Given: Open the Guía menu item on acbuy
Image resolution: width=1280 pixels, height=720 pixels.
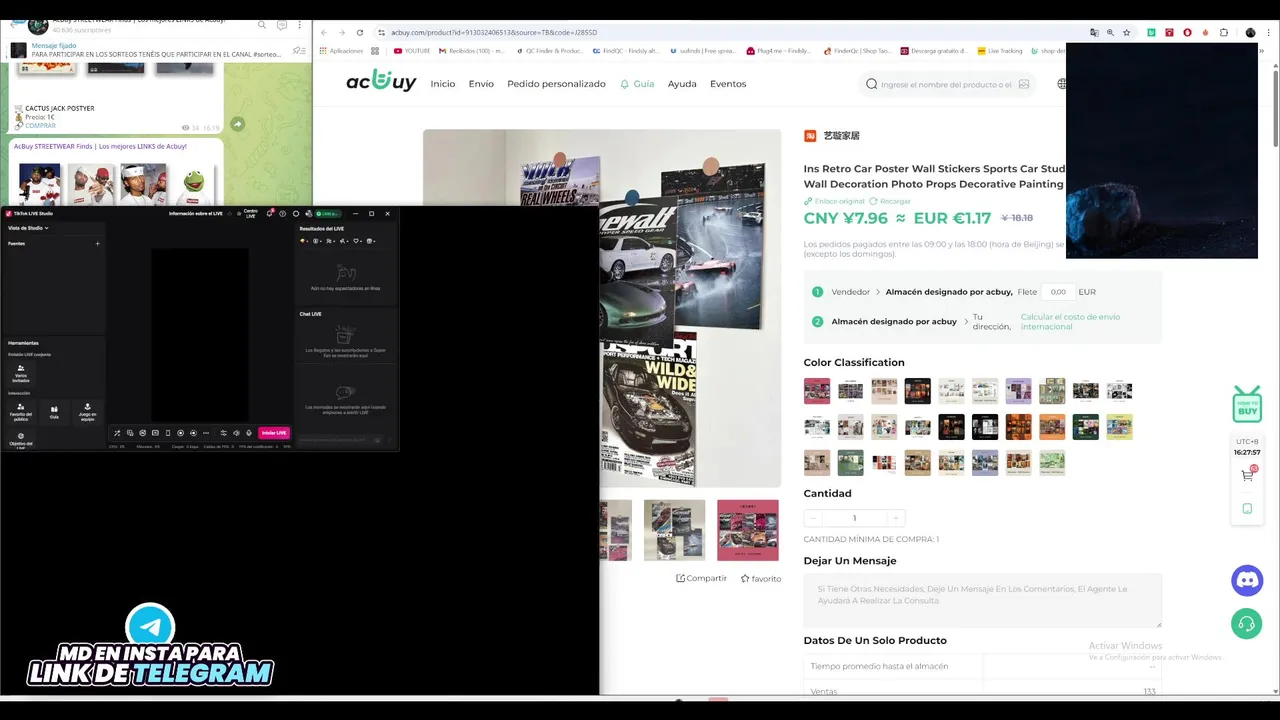Looking at the screenshot, I should click(637, 84).
